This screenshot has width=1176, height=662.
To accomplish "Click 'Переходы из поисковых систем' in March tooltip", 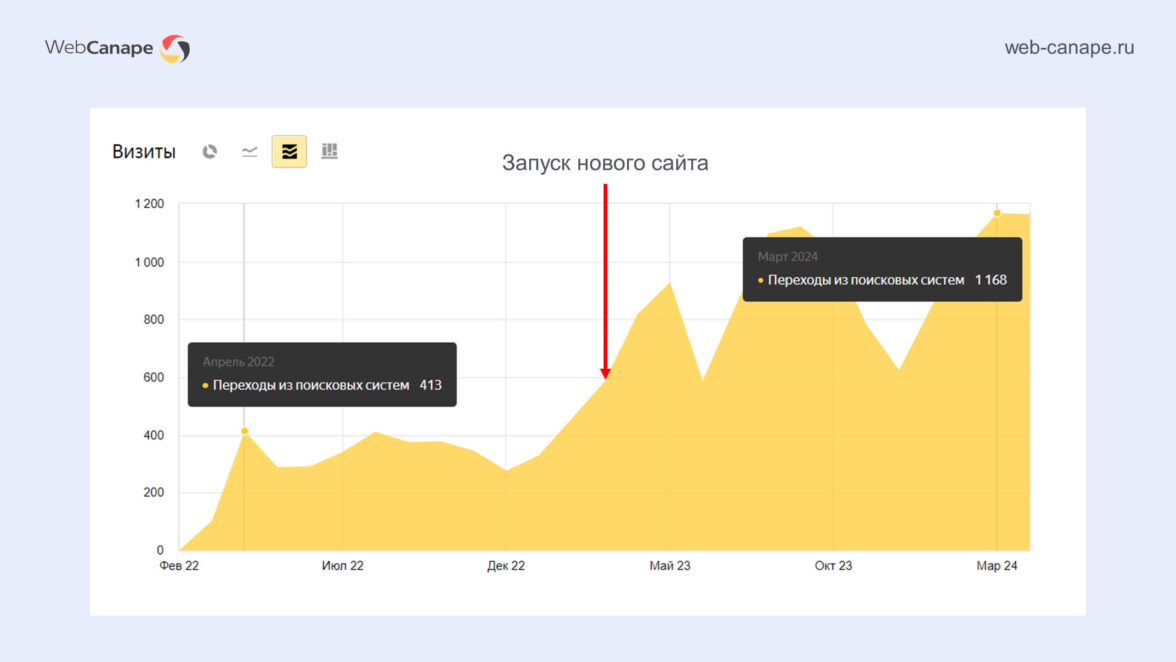I will [866, 280].
